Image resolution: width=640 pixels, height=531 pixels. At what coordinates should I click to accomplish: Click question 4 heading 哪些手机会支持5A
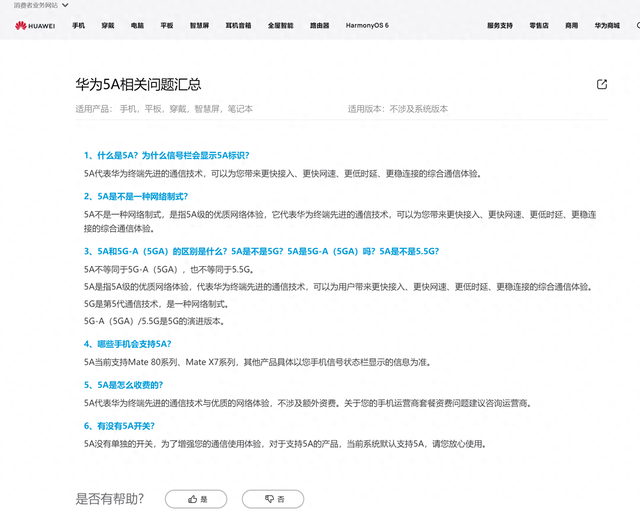tap(127, 344)
